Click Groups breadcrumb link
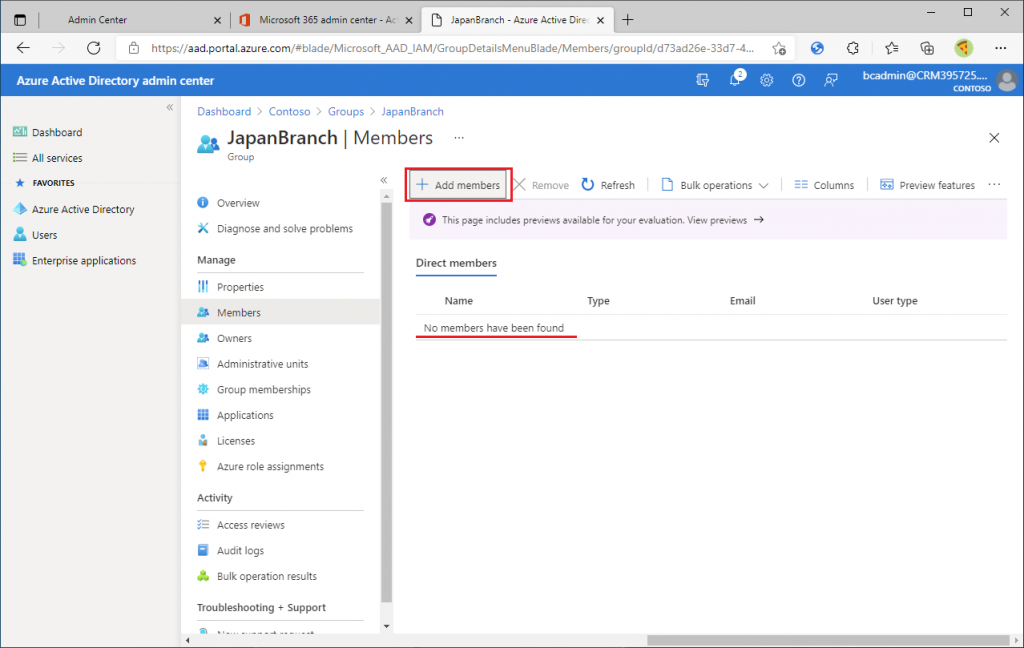The width and height of the screenshot is (1024, 648). pos(345,112)
